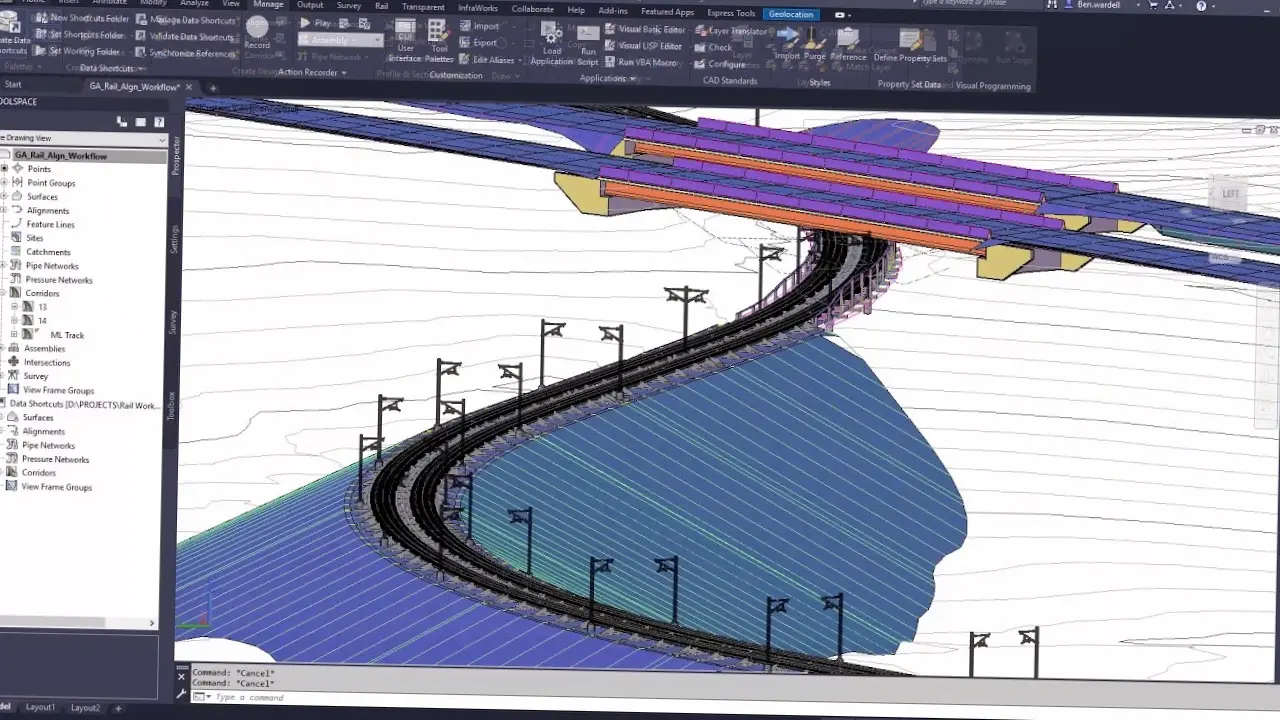1280x720 pixels.
Task: Click the Play action macro button
Action: [315, 22]
